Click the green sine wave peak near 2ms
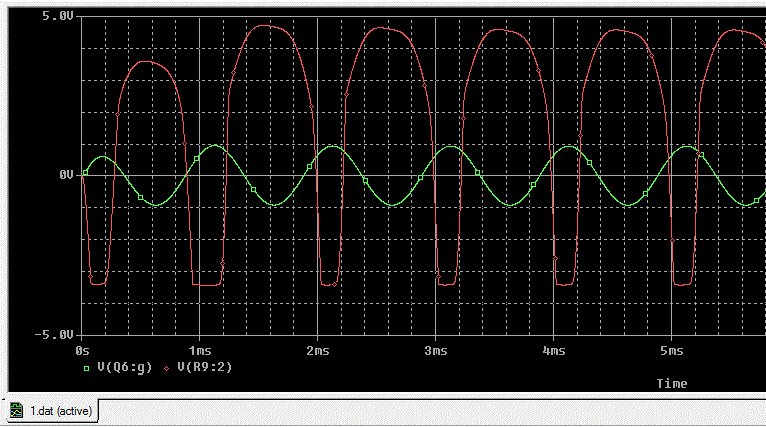The image size is (766, 427). click(x=335, y=147)
